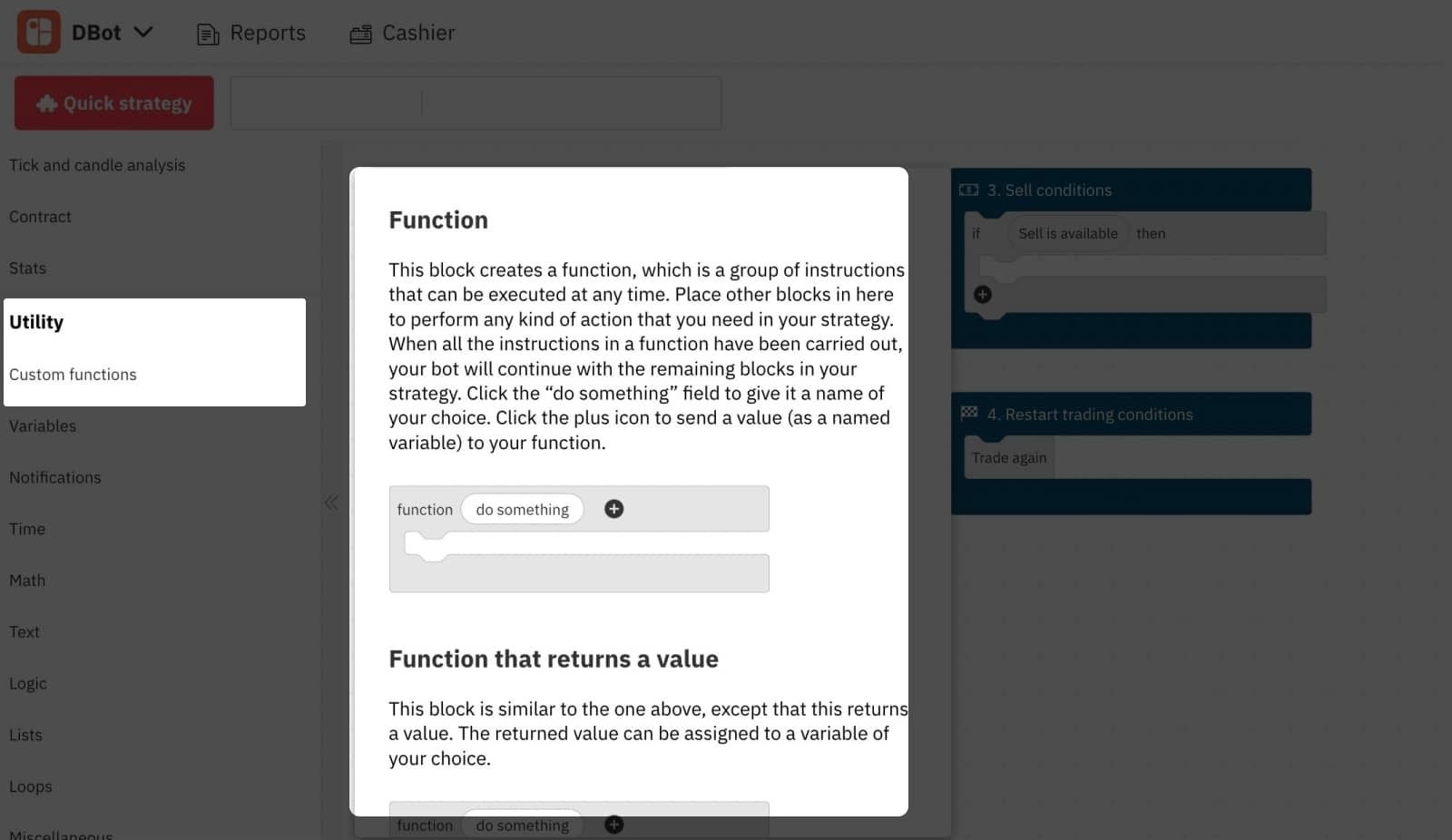Open the DBot dropdown chevron
Image resolution: width=1452 pixels, height=840 pixels.
143,31
